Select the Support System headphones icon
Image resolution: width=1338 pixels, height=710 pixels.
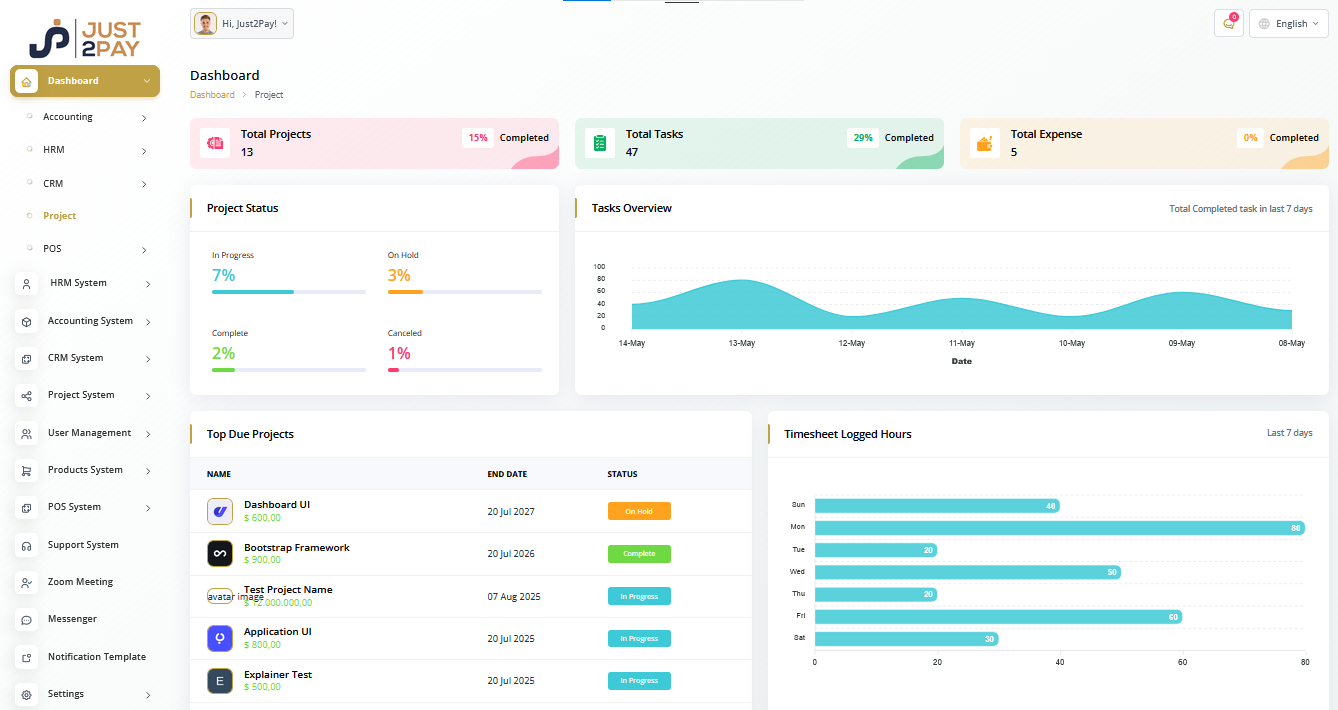tap(26, 544)
